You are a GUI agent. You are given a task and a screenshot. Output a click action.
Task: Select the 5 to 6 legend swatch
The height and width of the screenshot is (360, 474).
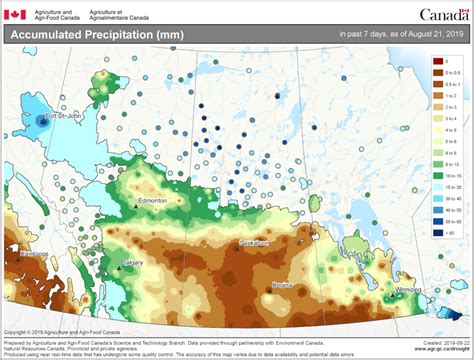click(x=438, y=142)
